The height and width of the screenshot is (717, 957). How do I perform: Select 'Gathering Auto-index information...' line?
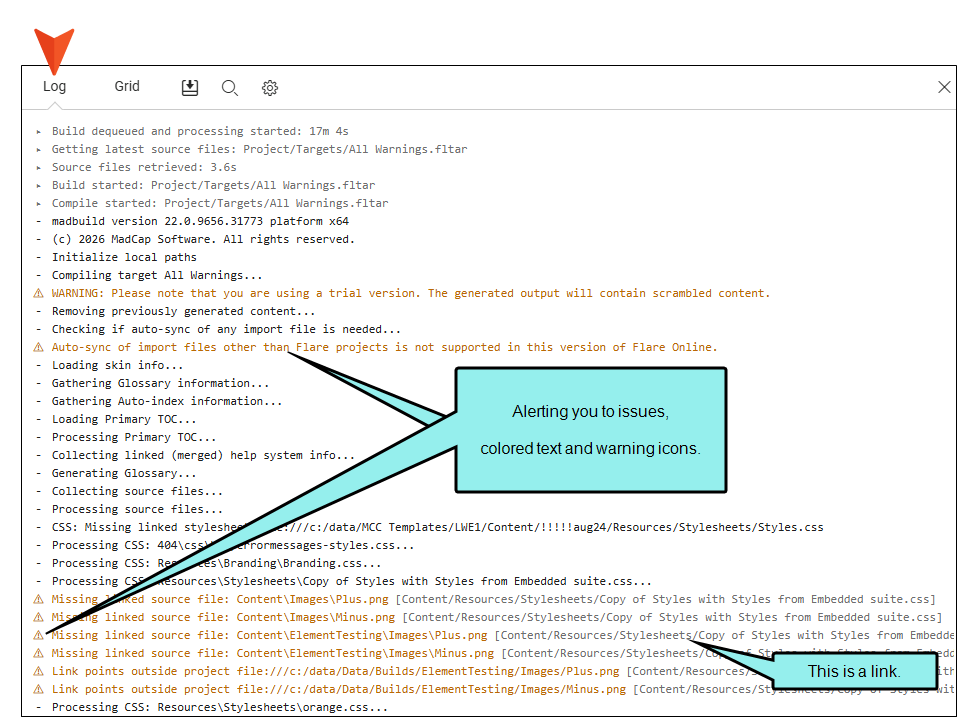click(x=167, y=402)
